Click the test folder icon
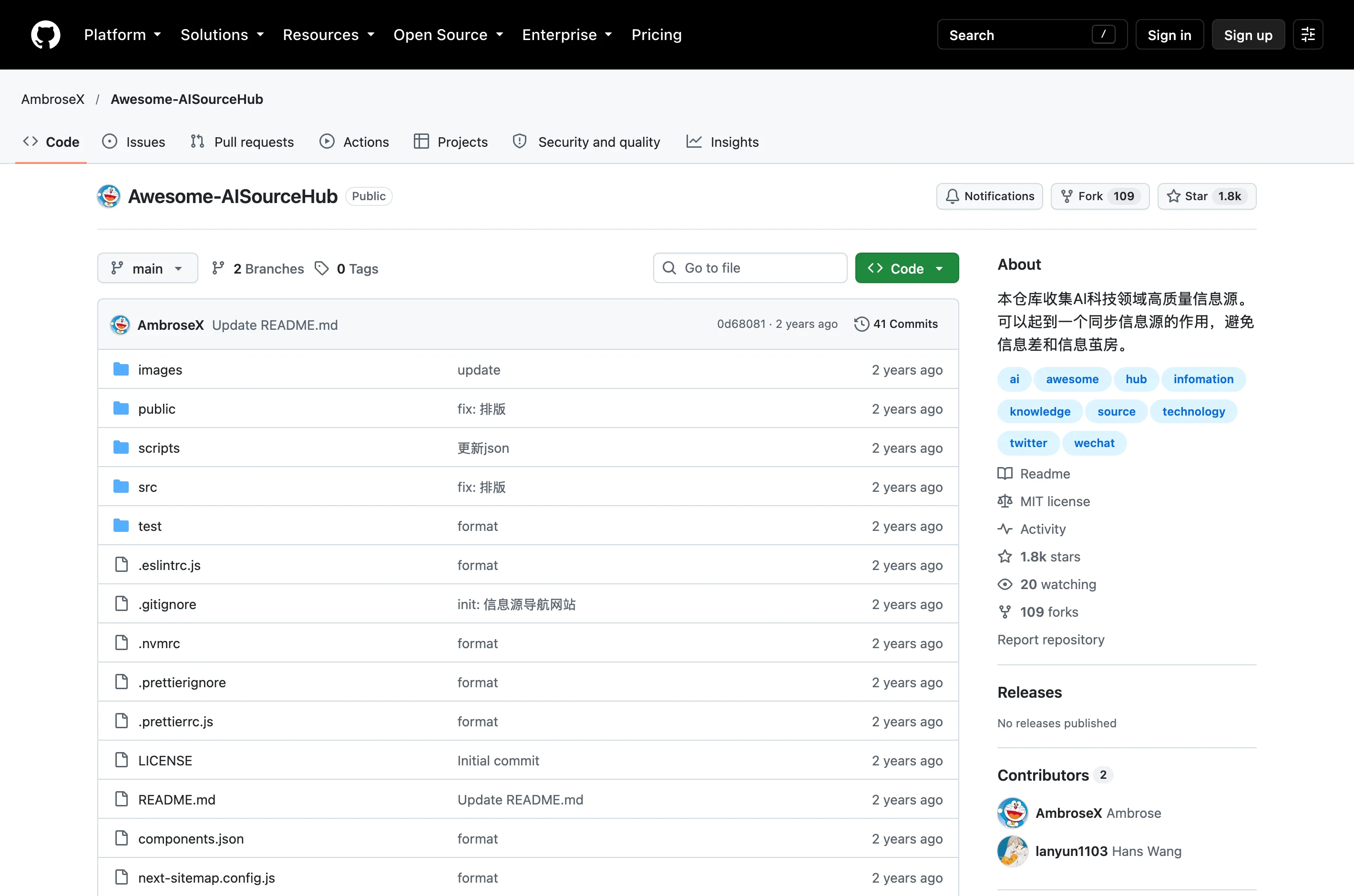The image size is (1354, 896). (121, 526)
